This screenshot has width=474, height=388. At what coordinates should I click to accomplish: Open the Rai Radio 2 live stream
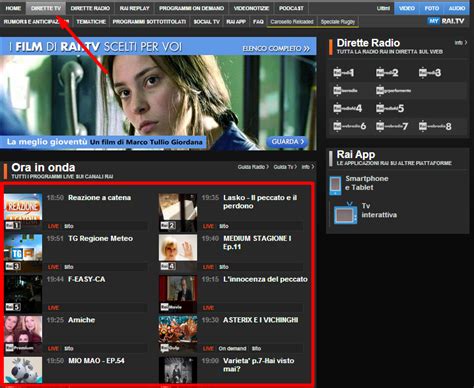(387, 72)
